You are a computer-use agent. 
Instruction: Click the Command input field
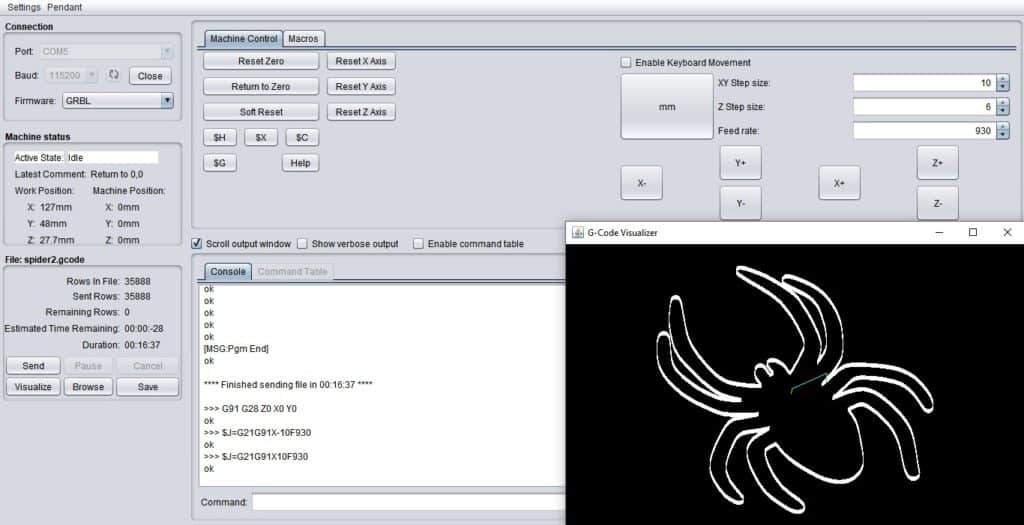point(409,502)
